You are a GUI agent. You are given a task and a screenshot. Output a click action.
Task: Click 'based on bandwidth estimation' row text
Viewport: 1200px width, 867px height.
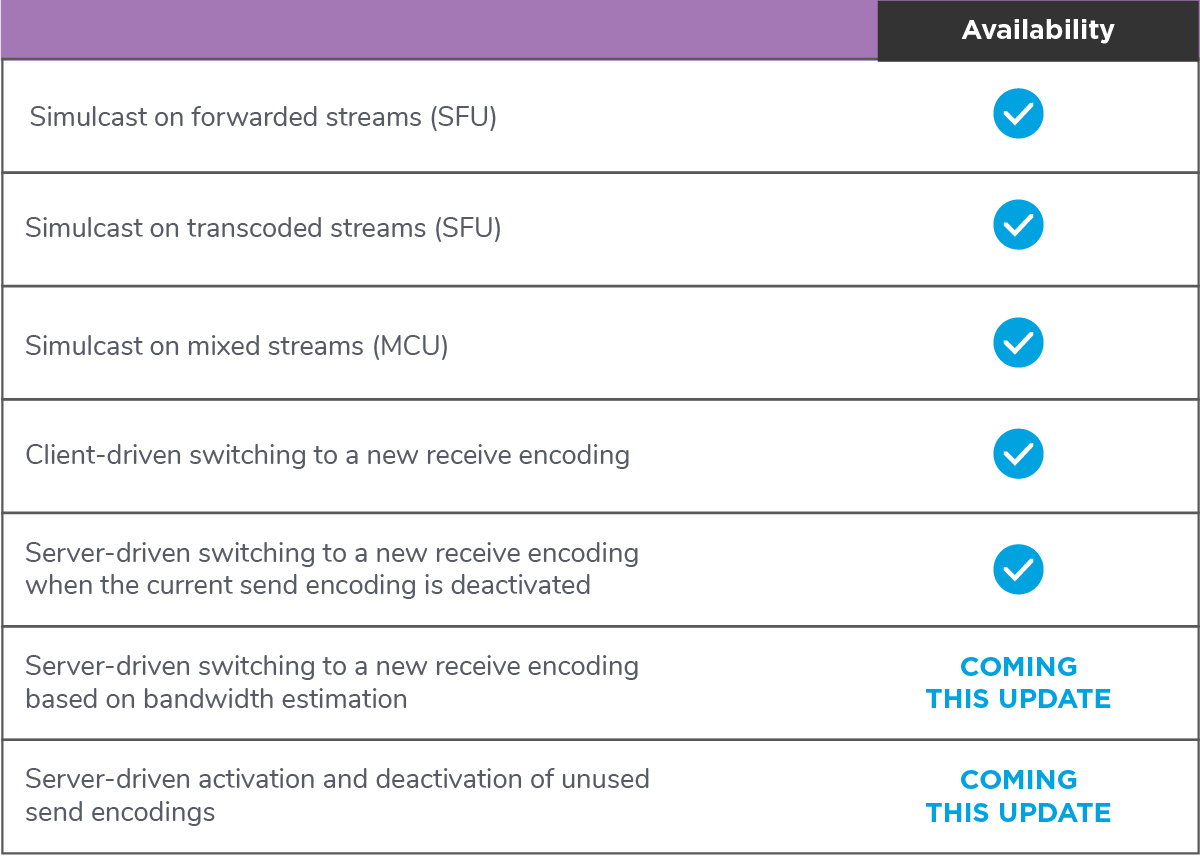click(x=216, y=698)
